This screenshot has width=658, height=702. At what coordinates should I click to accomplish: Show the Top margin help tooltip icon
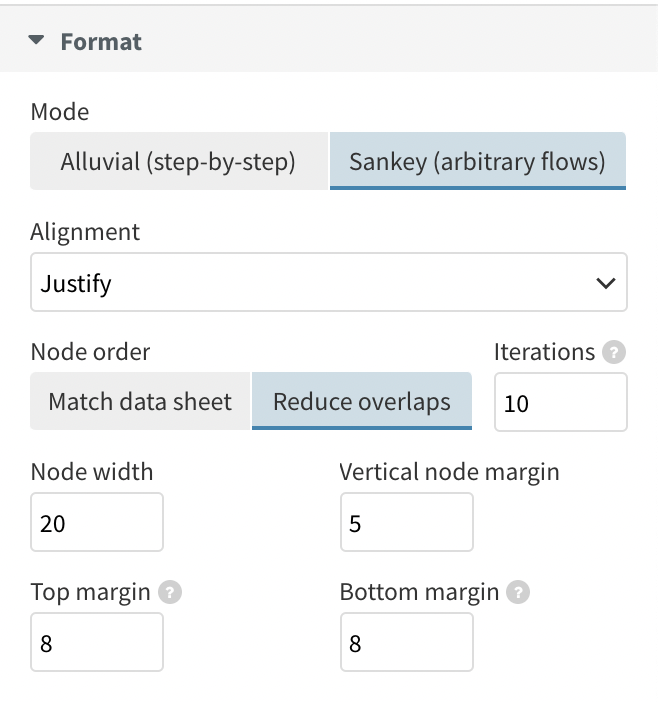tap(170, 592)
